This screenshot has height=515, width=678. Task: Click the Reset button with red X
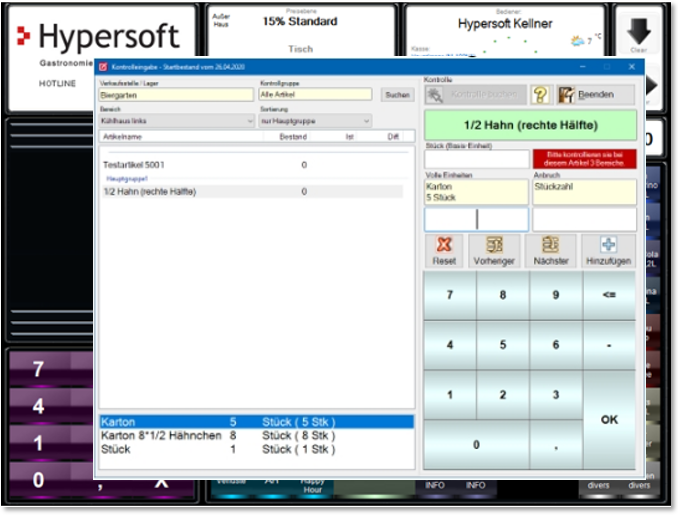(x=444, y=251)
